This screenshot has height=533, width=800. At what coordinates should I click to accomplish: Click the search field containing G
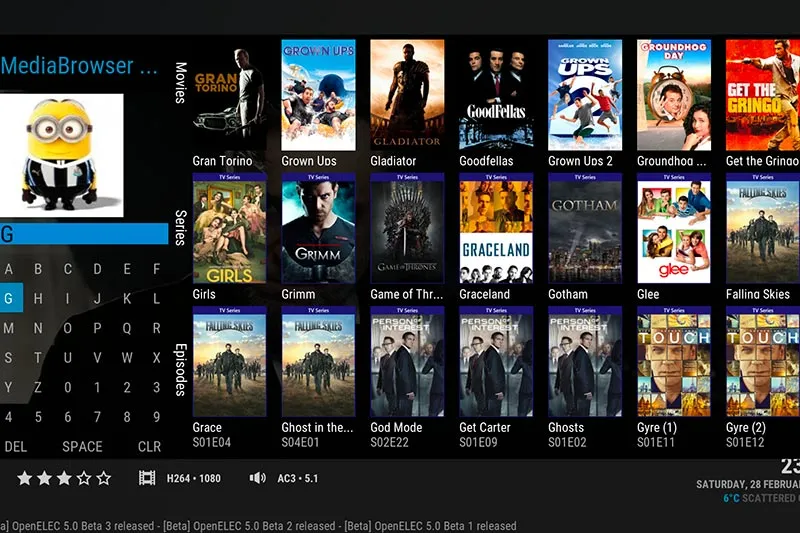pos(84,234)
